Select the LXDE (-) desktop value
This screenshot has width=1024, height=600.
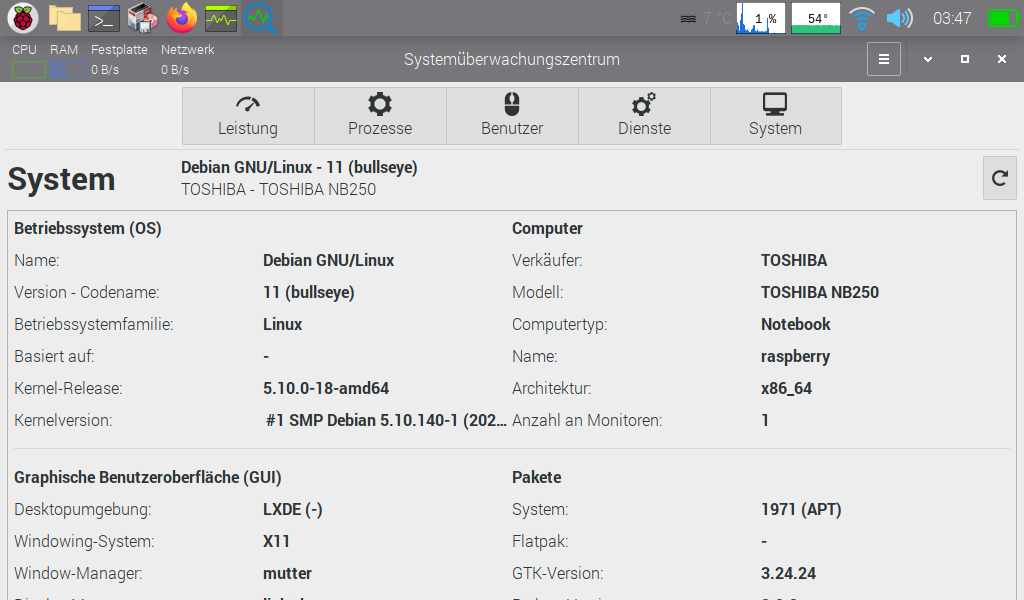pos(293,510)
